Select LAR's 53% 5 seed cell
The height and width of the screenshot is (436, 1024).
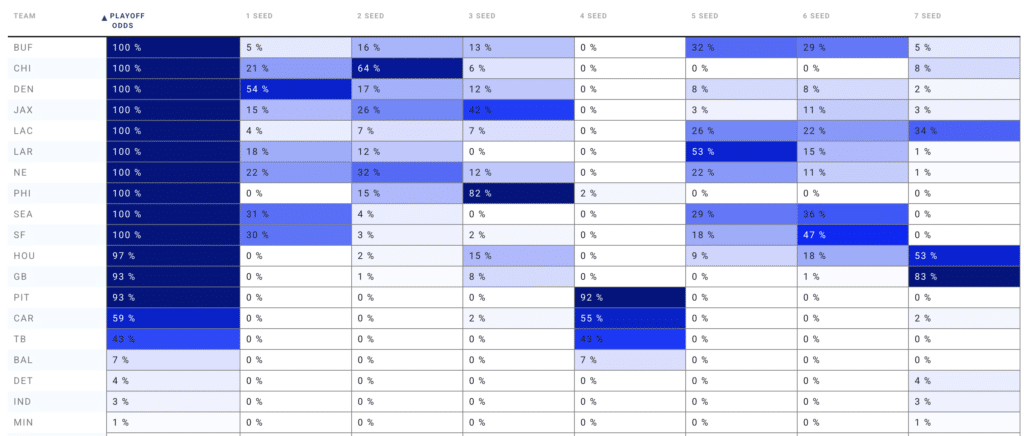740,151
